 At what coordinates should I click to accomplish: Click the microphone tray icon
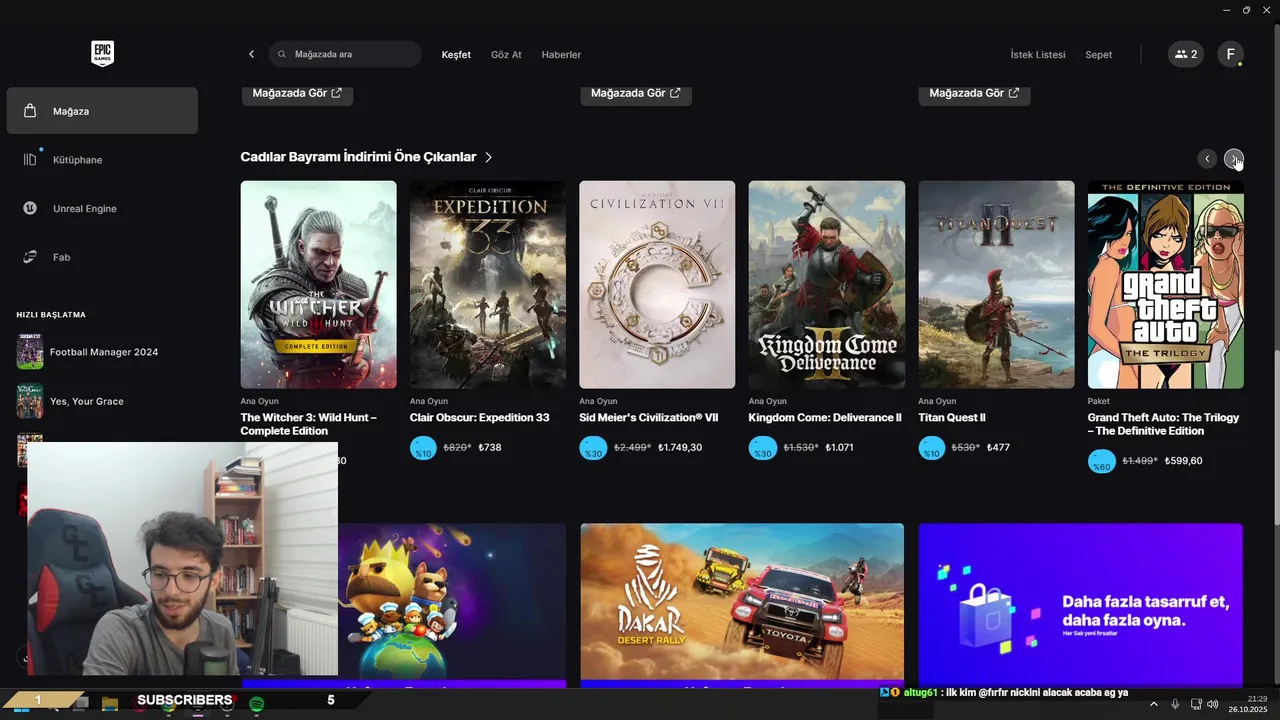pos(1175,704)
